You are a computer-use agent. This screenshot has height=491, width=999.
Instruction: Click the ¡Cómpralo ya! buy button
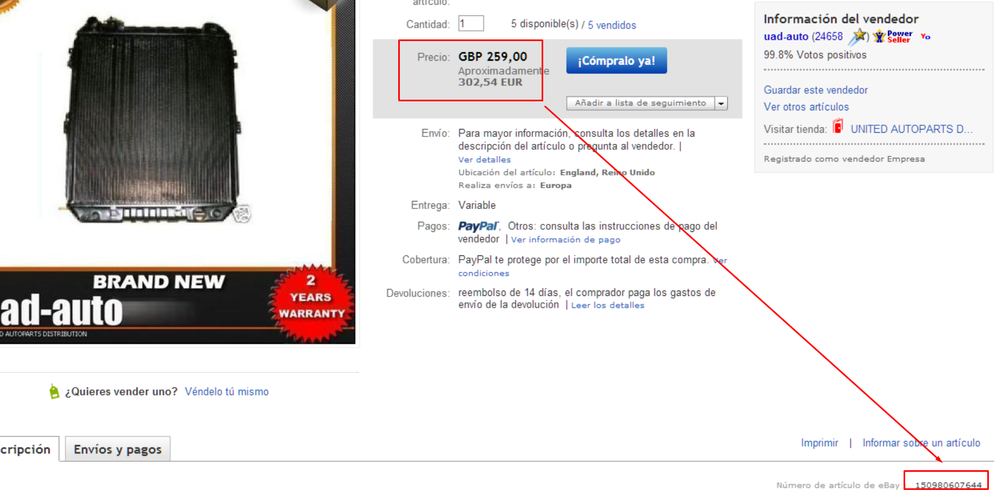click(616, 60)
